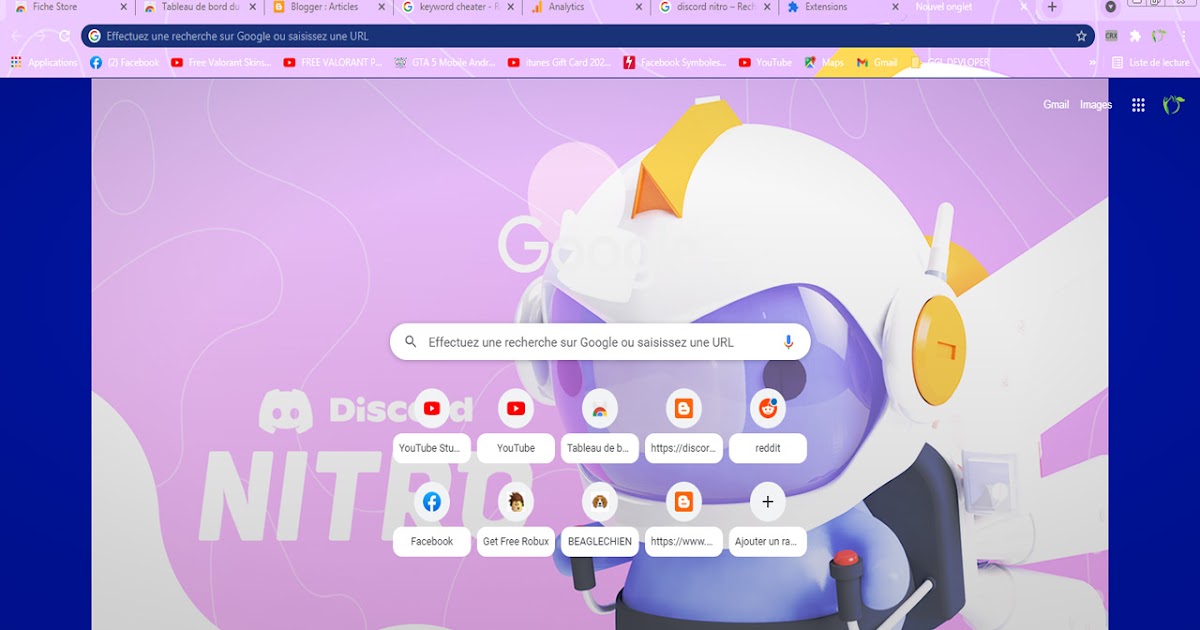Image resolution: width=1200 pixels, height=630 pixels.
Task: Open the Applications expander on the bookmarks bar
Action: 43,62
